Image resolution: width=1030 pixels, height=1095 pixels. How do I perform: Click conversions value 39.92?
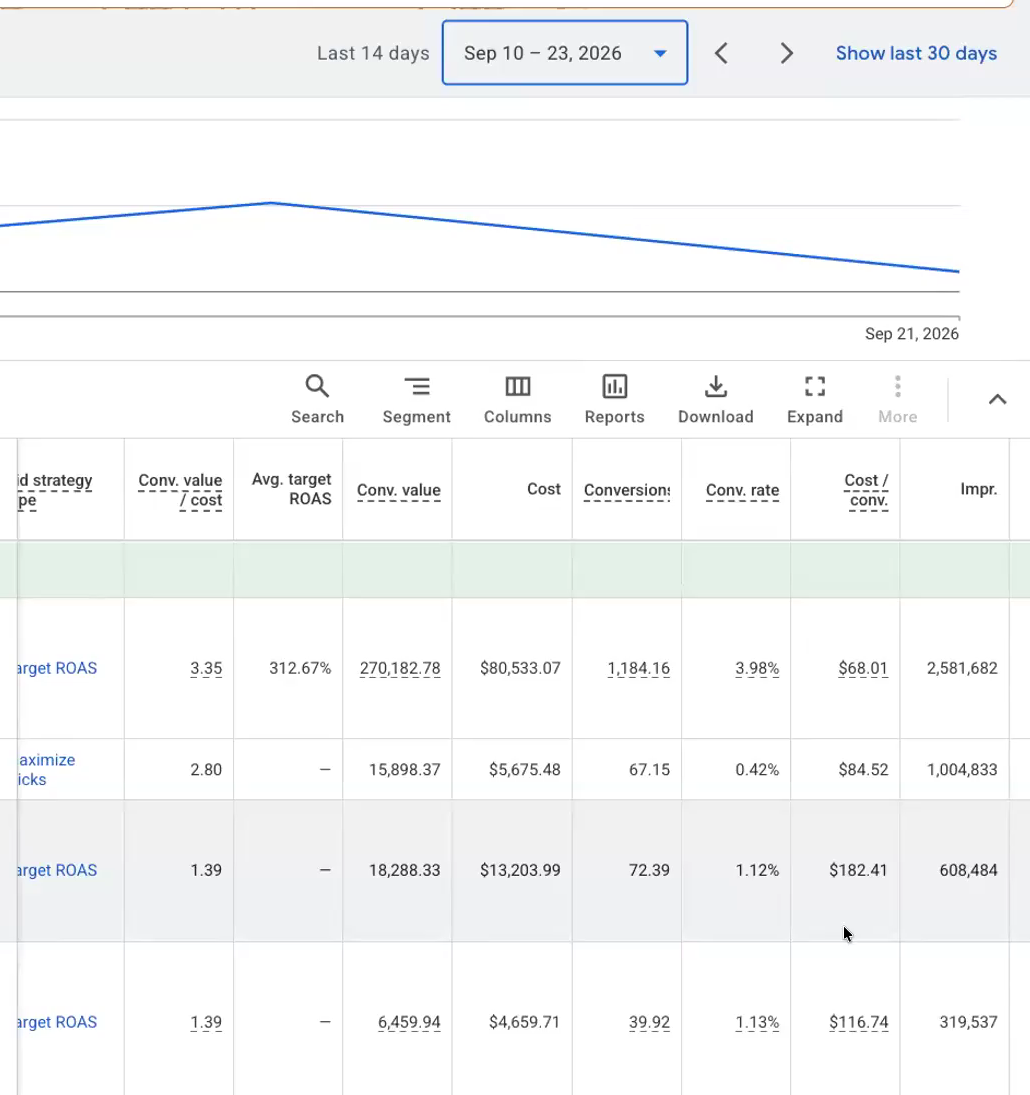point(649,1022)
